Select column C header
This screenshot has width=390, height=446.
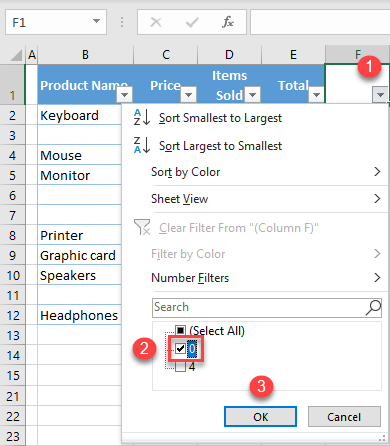[x=166, y=55]
